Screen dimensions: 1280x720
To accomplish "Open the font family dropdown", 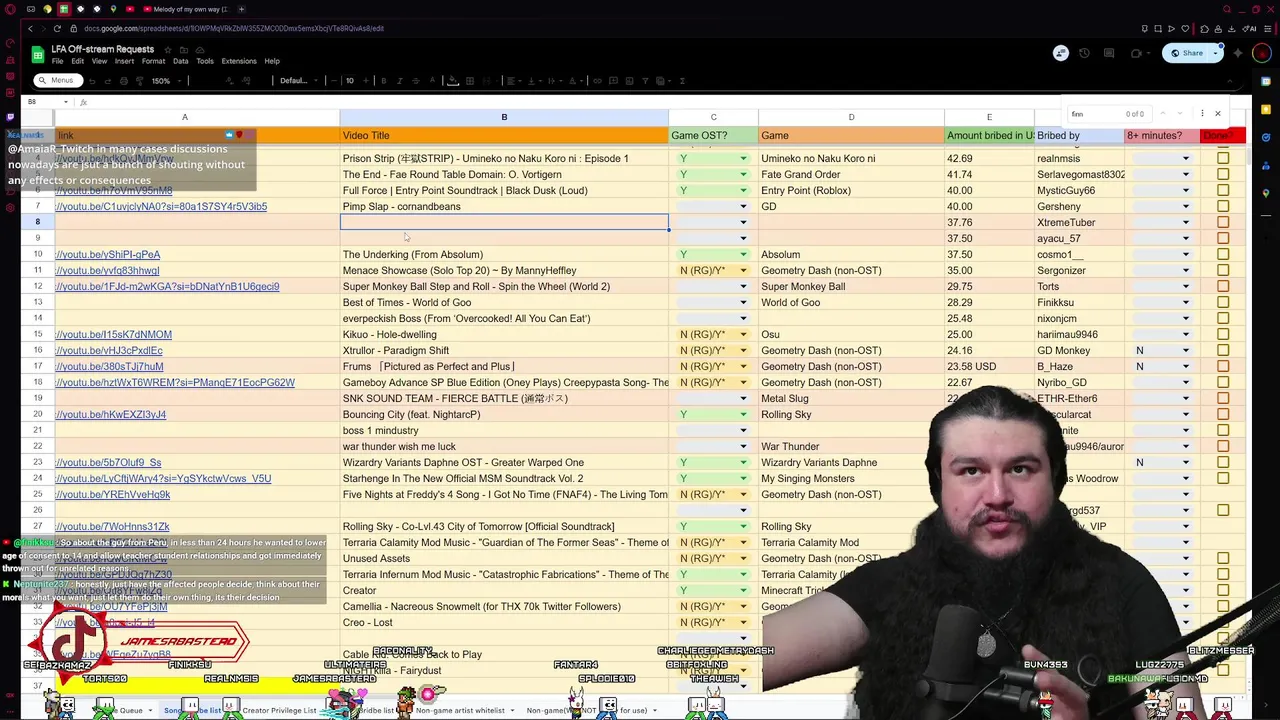I will tap(298, 80).
